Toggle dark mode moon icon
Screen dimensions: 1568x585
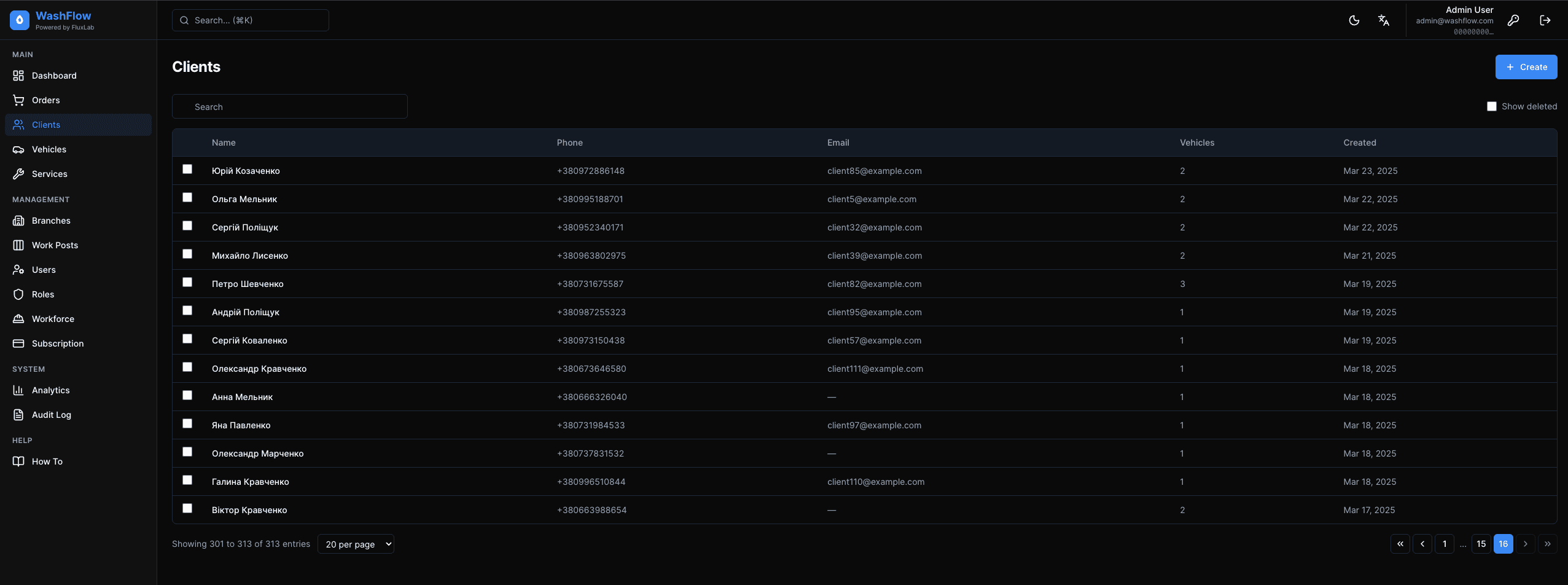[1354, 20]
